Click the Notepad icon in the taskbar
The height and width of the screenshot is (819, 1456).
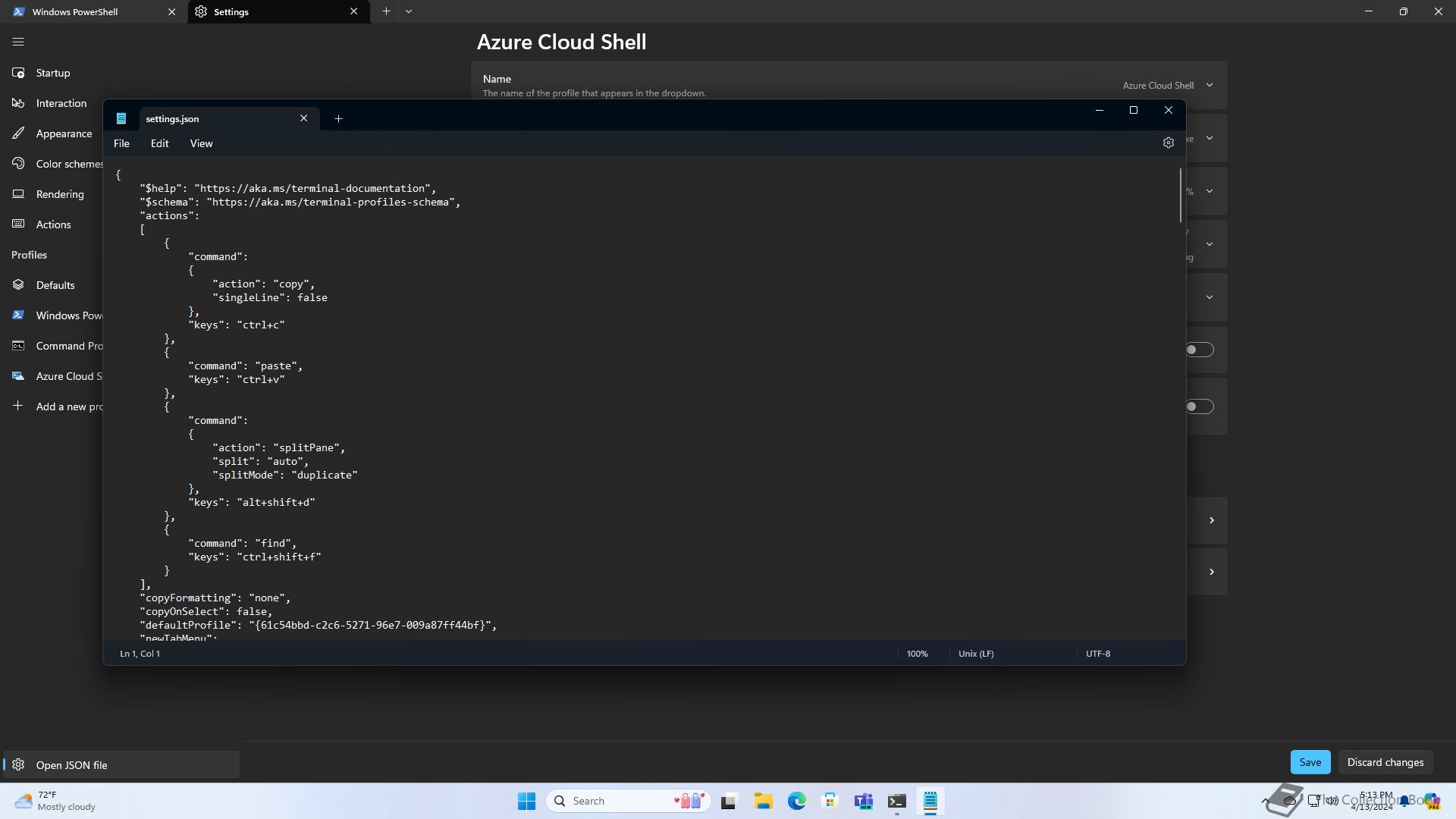[930, 801]
